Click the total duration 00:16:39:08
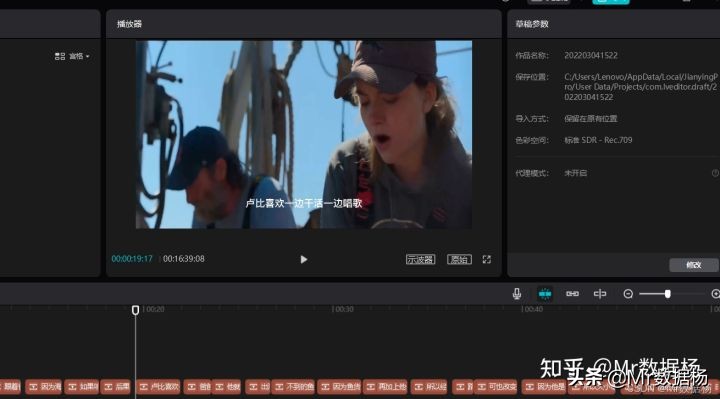Viewport: 720px width, 399px height. (184, 259)
